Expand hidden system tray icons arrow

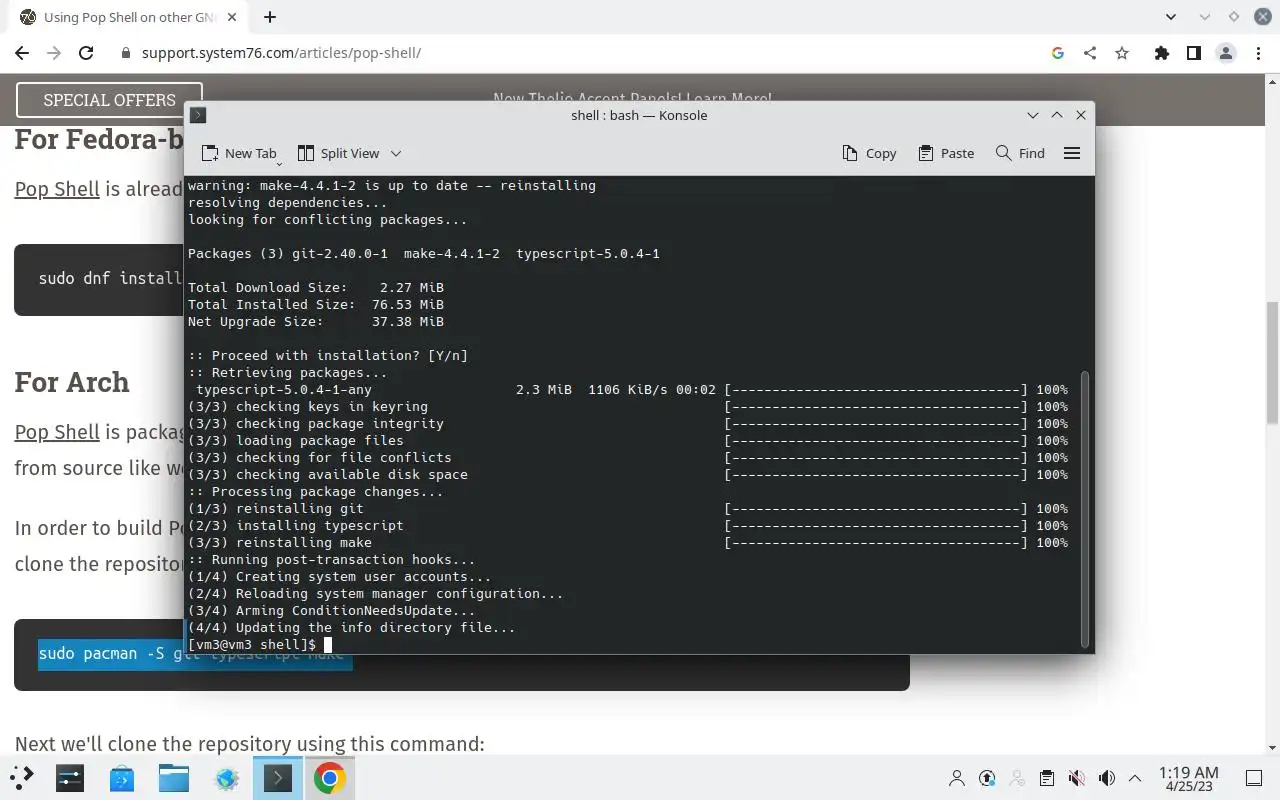click(1135, 778)
